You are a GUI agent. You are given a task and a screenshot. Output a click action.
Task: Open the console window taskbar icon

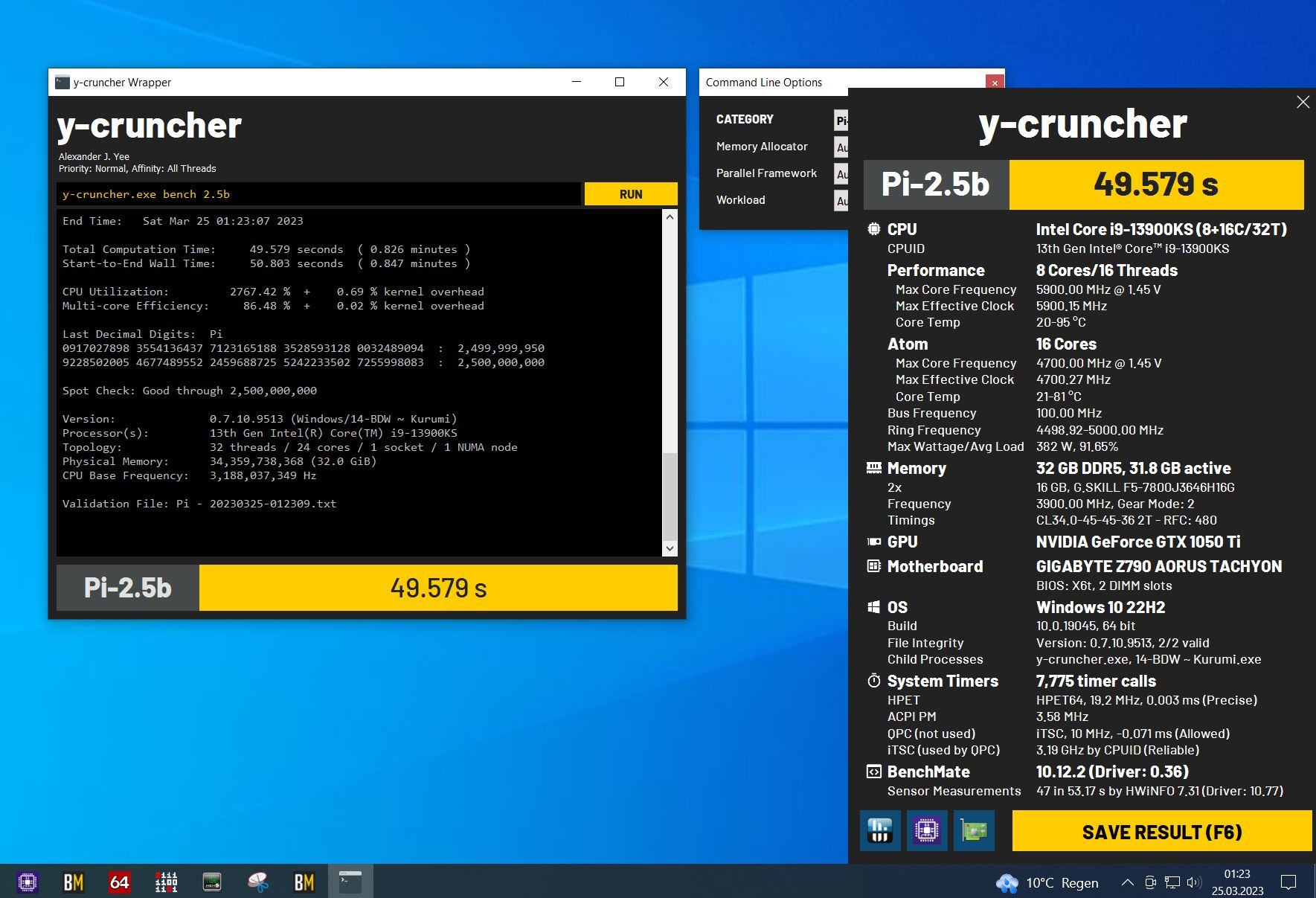350,882
